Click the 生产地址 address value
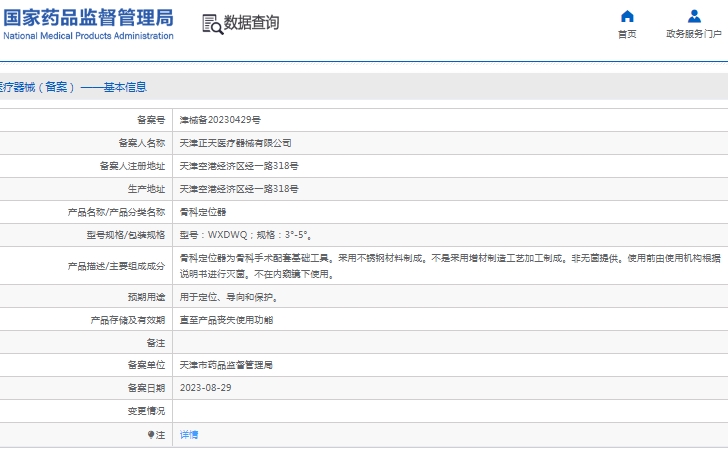 [x=239, y=189]
